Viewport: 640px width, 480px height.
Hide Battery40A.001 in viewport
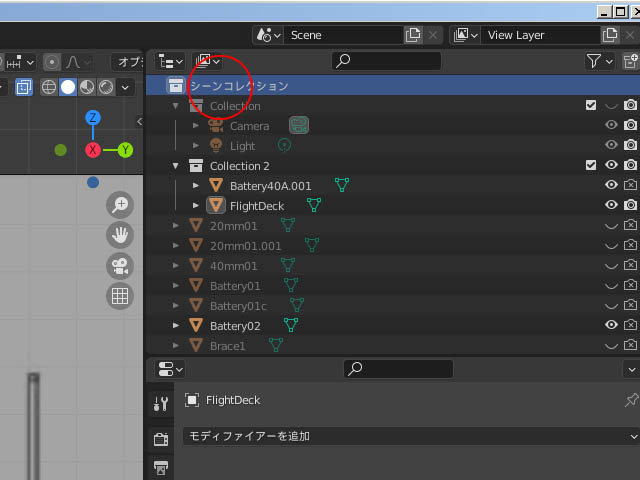click(x=611, y=185)
